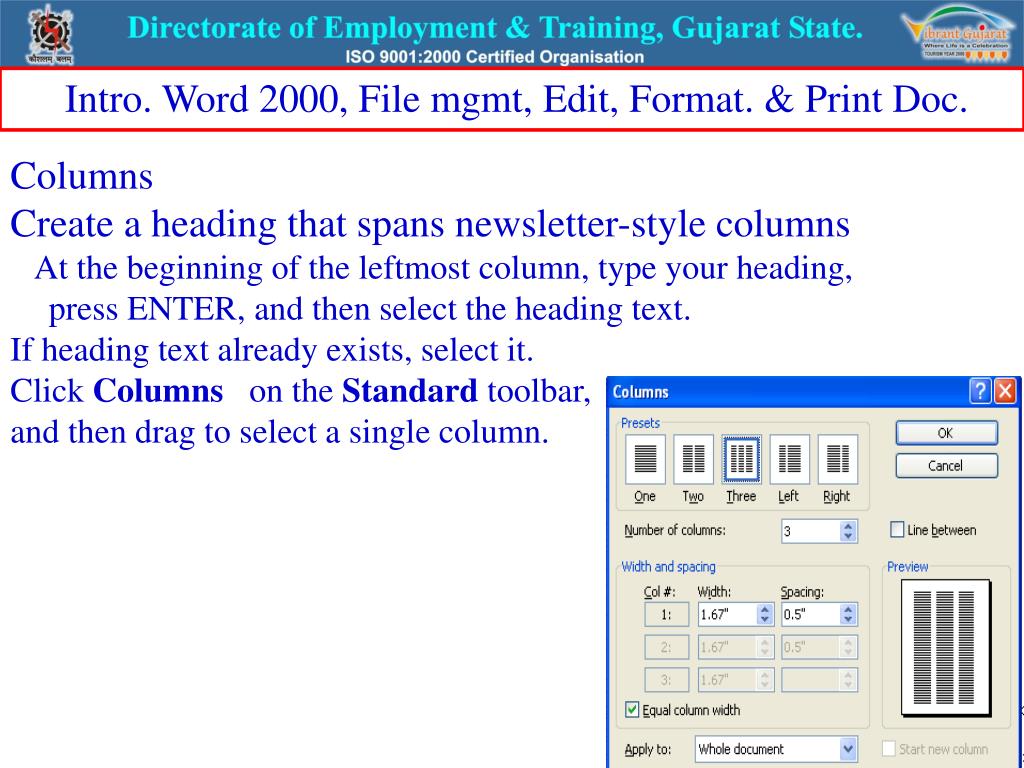The width and height of the screenshot is (1024, 768).
Task: Click the 'Width and spacing' group label
Action: (x=668, y=567)
